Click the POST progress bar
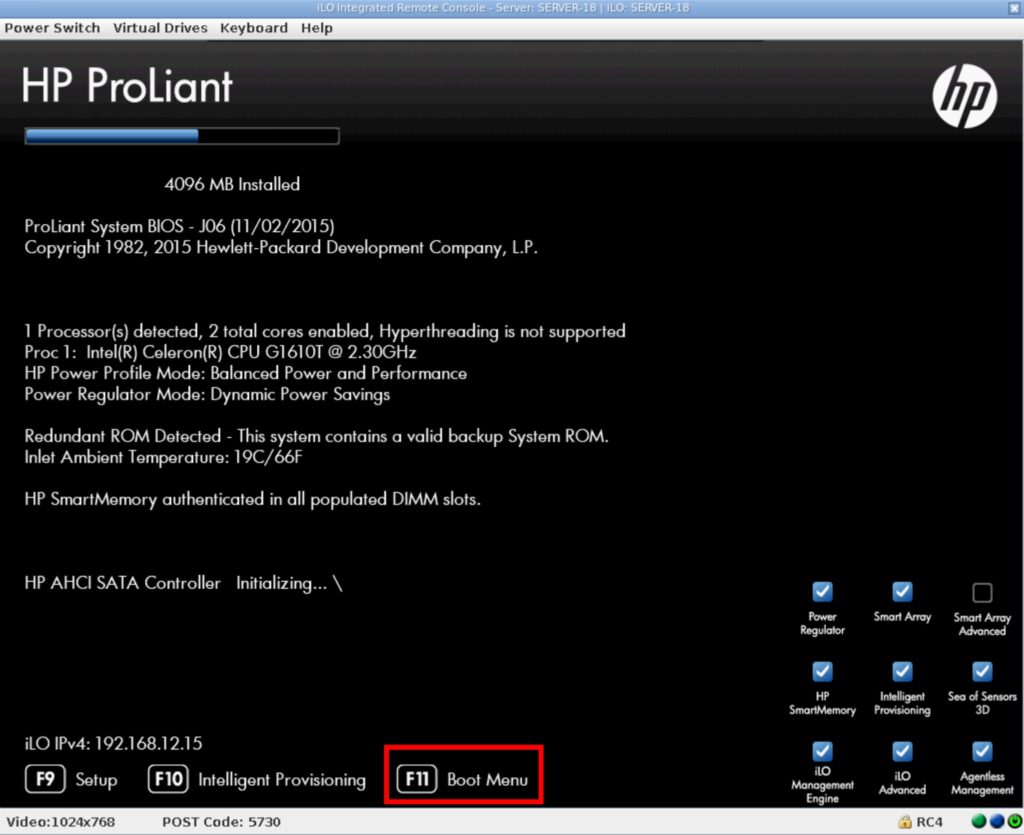The width and height of the screenshot is (1024, 835). (182, 136)
